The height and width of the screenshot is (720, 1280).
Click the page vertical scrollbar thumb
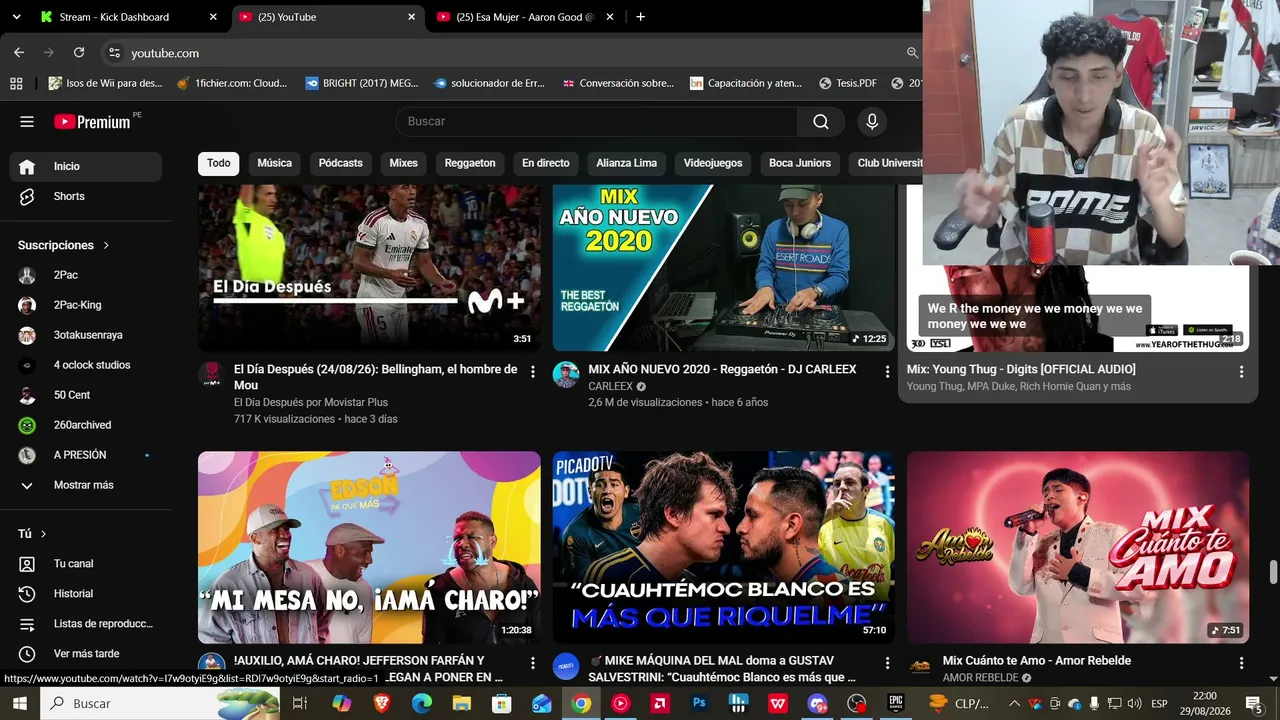click(x=1273, y=573)
